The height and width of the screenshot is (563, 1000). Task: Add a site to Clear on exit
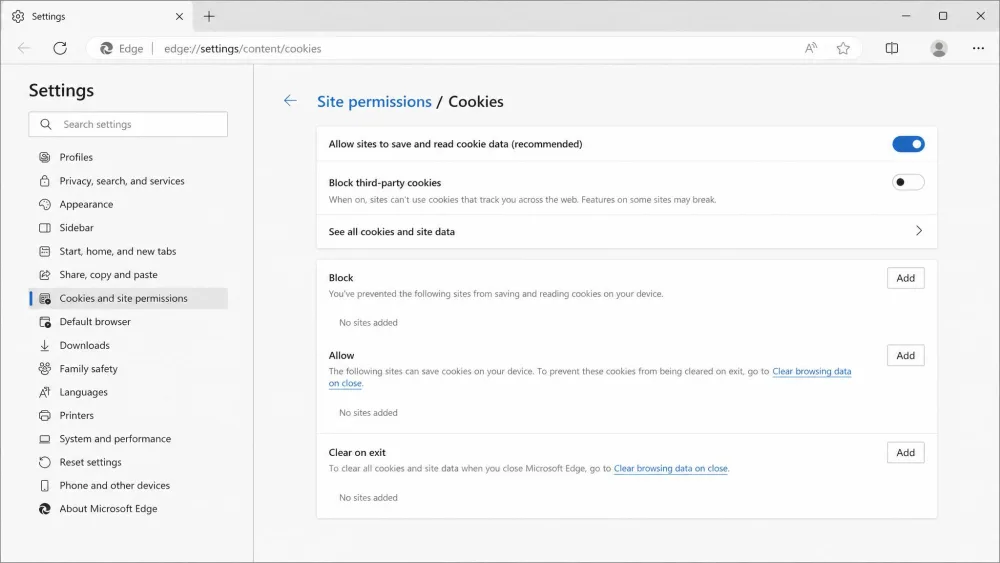[905, 453]
